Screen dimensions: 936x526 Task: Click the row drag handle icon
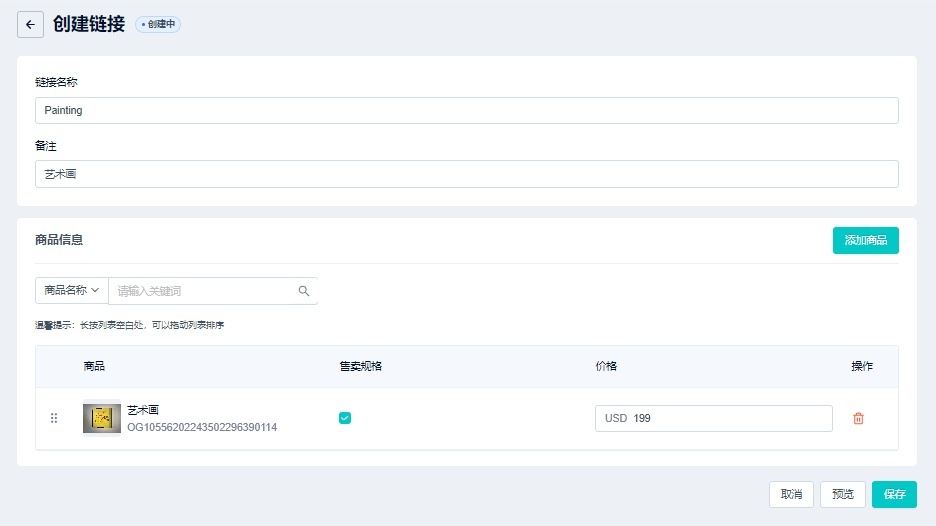pyautogui.click(x=54, y=418)
